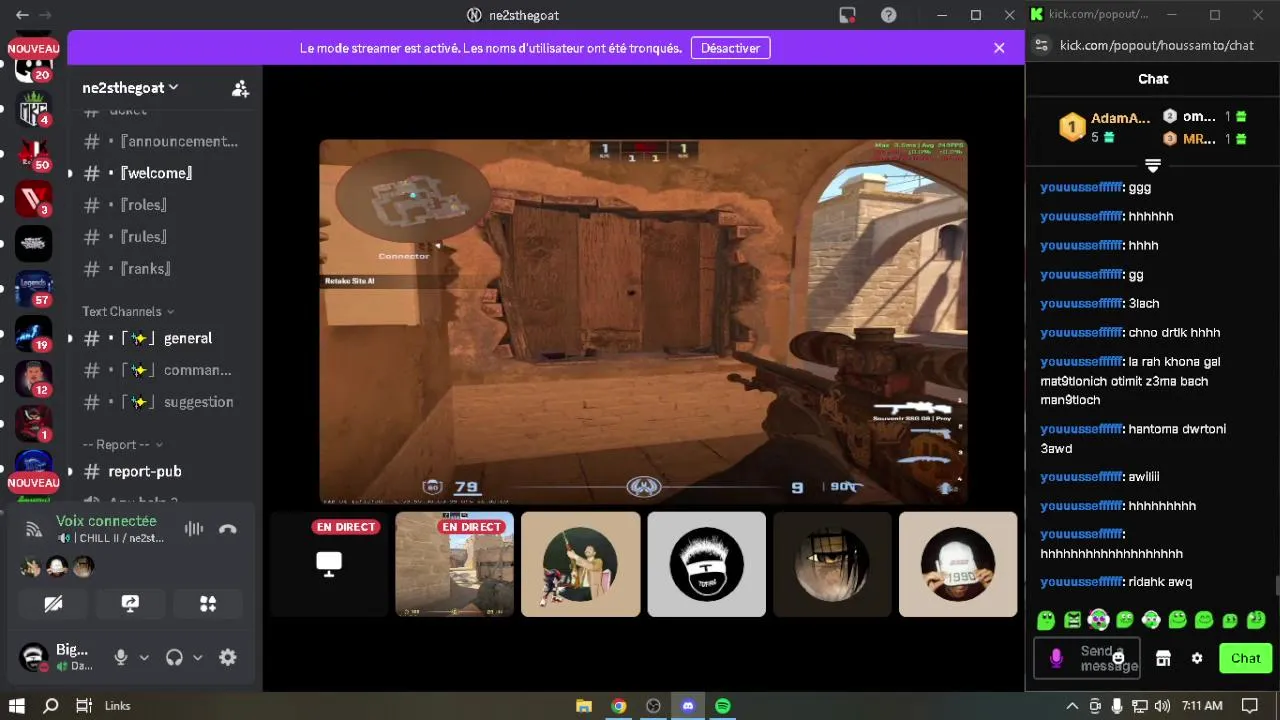Viewport: 1280px width, 720px height.
Task: Click top gifter AdamA... entry
Action: 1105,127
